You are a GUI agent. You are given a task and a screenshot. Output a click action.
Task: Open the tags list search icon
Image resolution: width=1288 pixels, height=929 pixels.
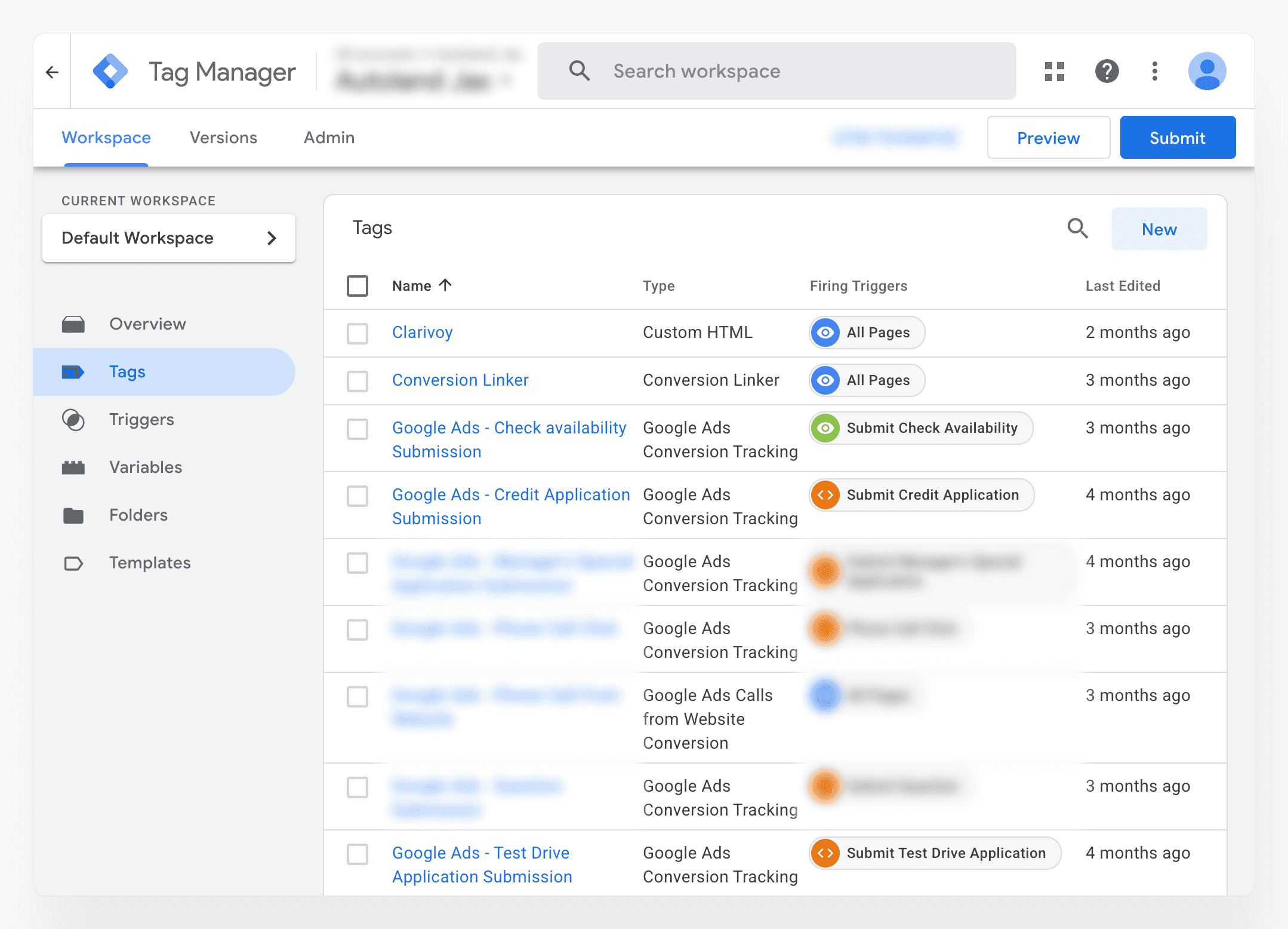(1077, 229)
